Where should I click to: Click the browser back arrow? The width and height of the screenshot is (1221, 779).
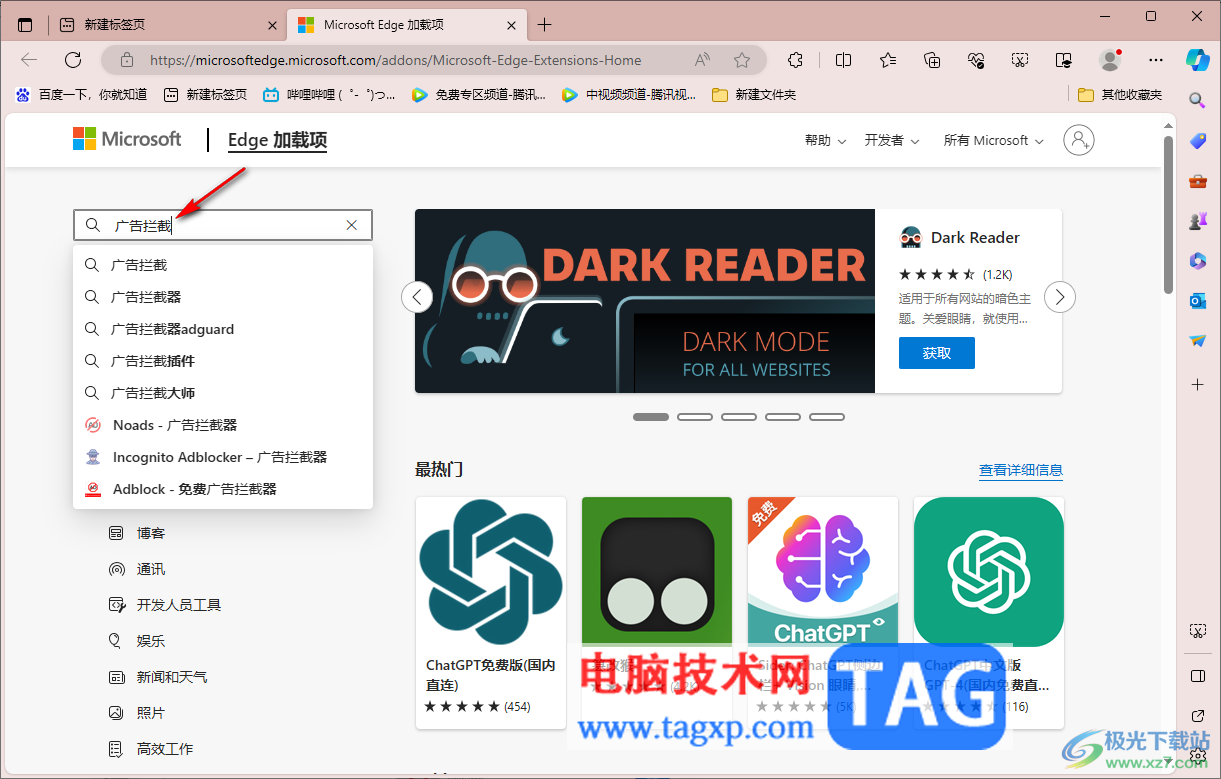29,60
